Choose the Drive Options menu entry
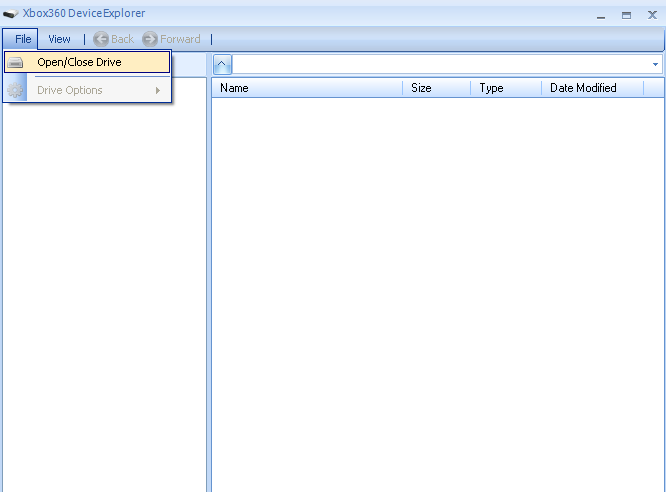Viewport: 666px width, 492px height. click(70, 91)
